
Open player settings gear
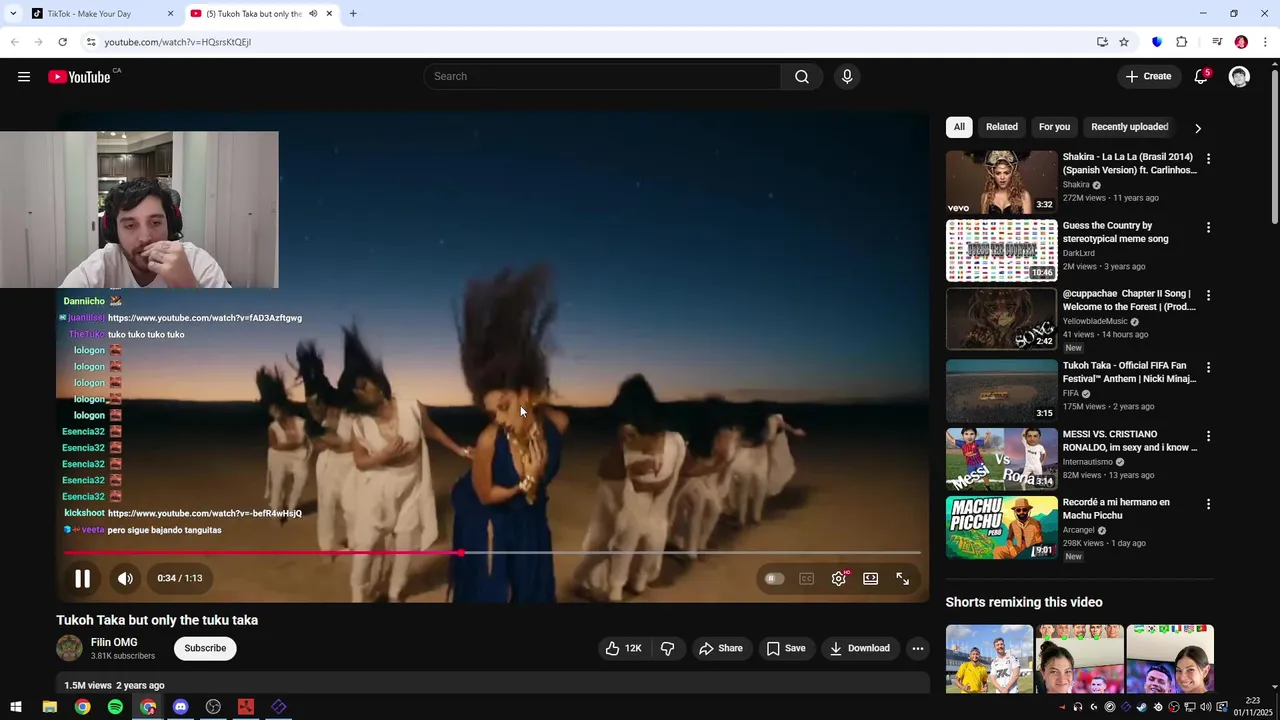[x=839, y=578]
